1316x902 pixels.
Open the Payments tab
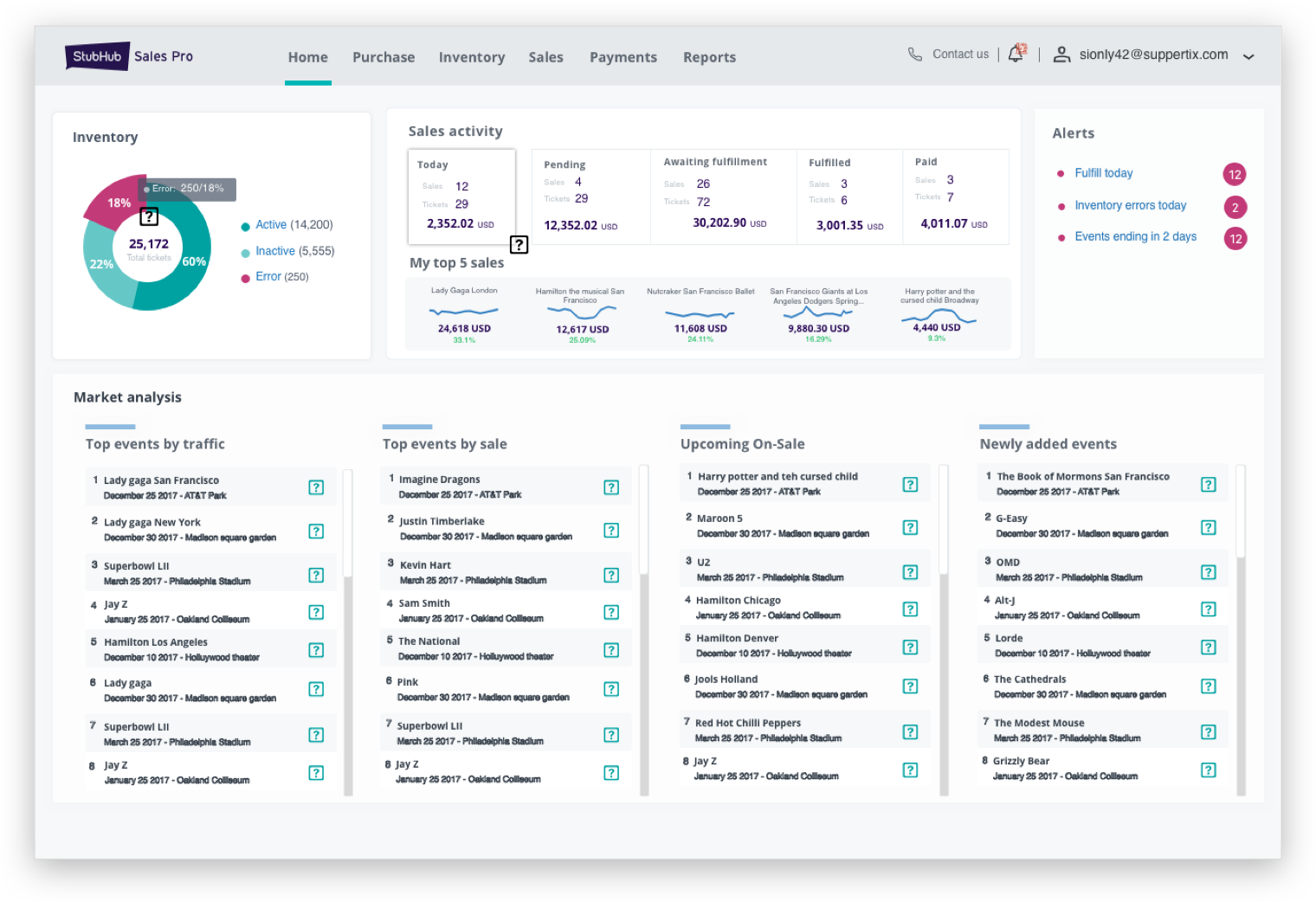(623, 57)
